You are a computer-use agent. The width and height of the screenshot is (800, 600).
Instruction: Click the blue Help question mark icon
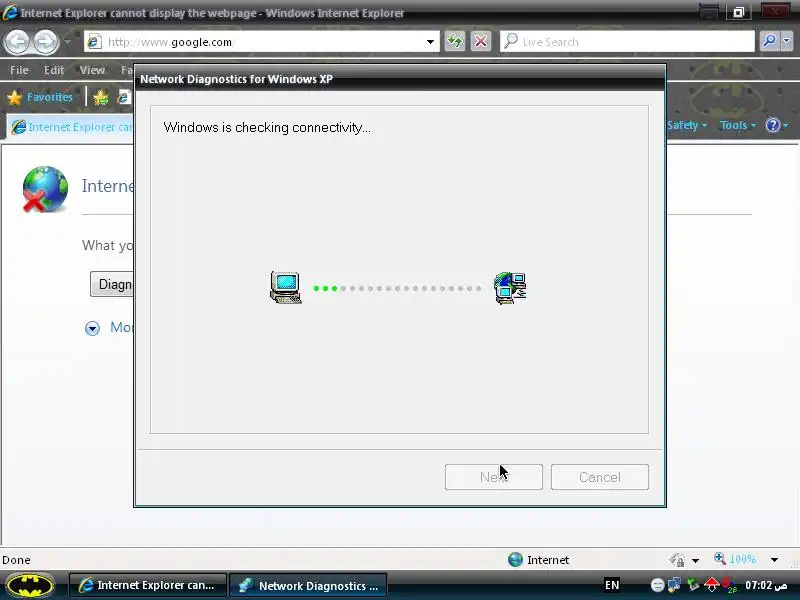click(x=773, y=125)
